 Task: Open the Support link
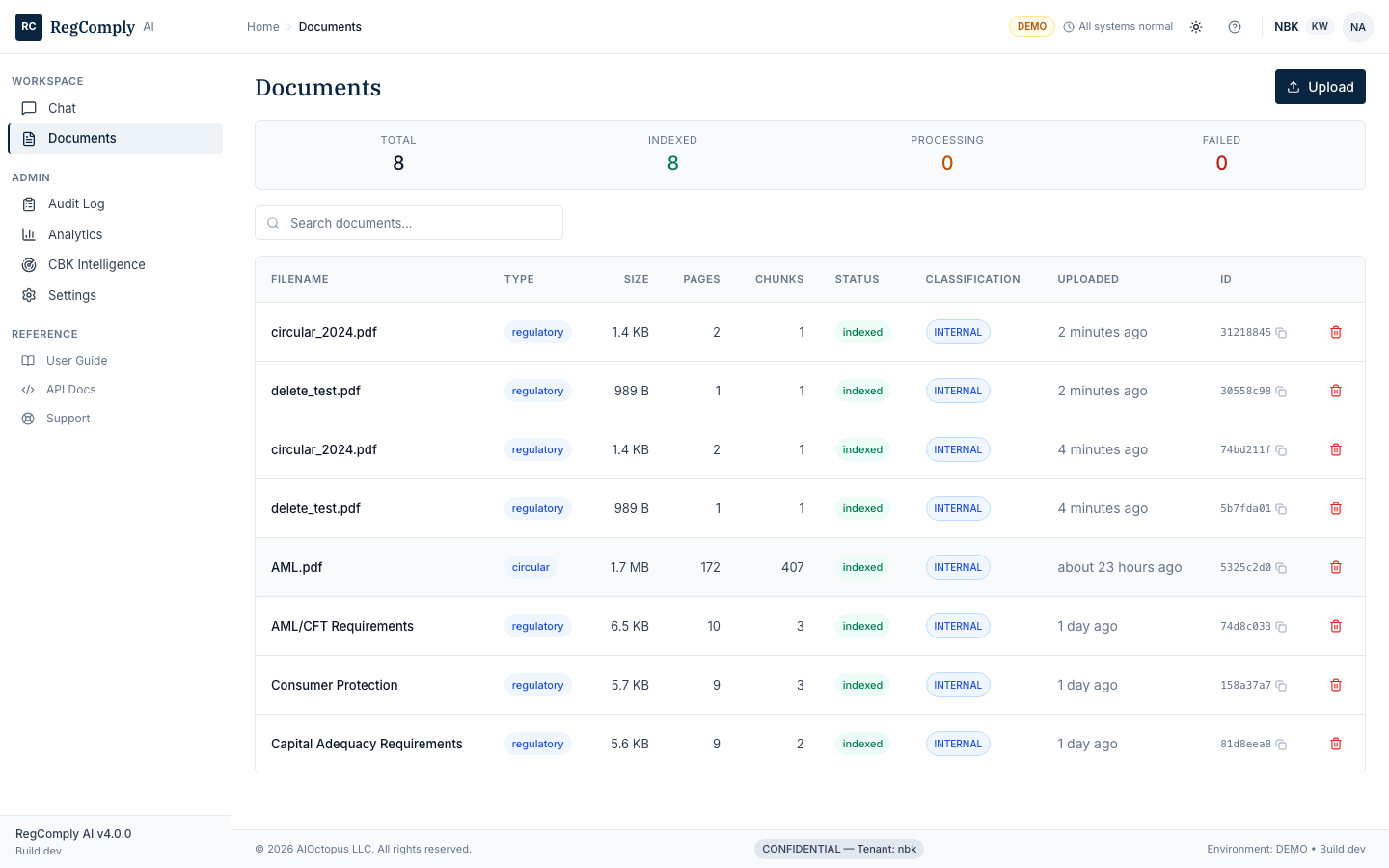[116, 419]
